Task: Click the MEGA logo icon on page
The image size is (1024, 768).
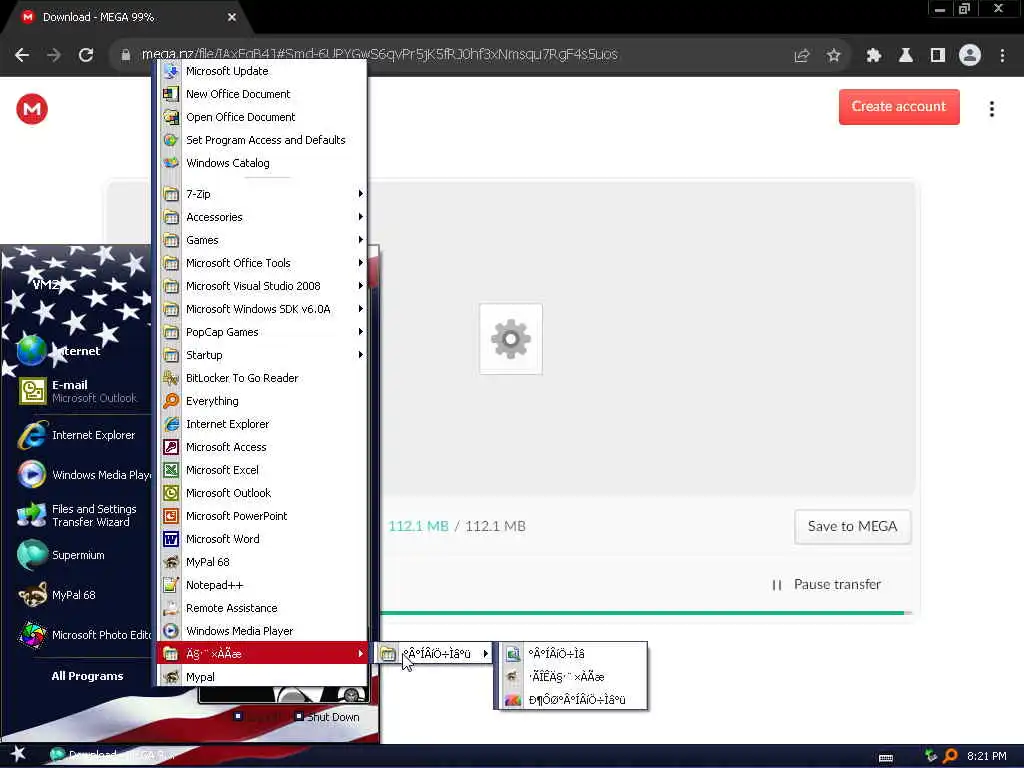Action: (x=32, y=109)
